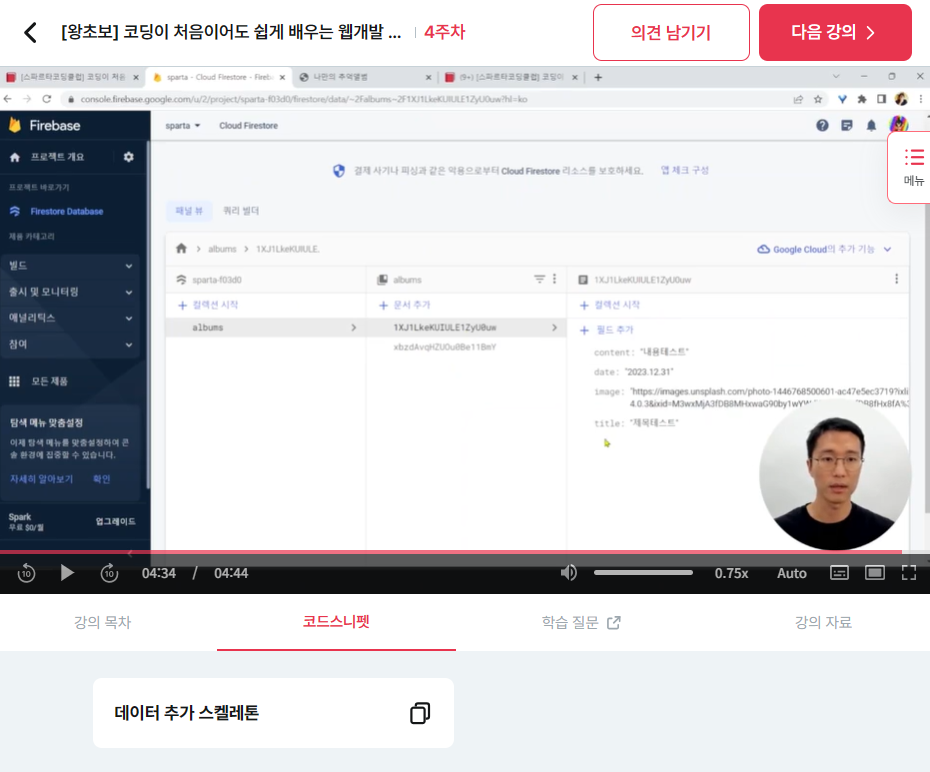Toggle video captions icon
The height and width of the screenshot is (772, 930).
[839, 573]
